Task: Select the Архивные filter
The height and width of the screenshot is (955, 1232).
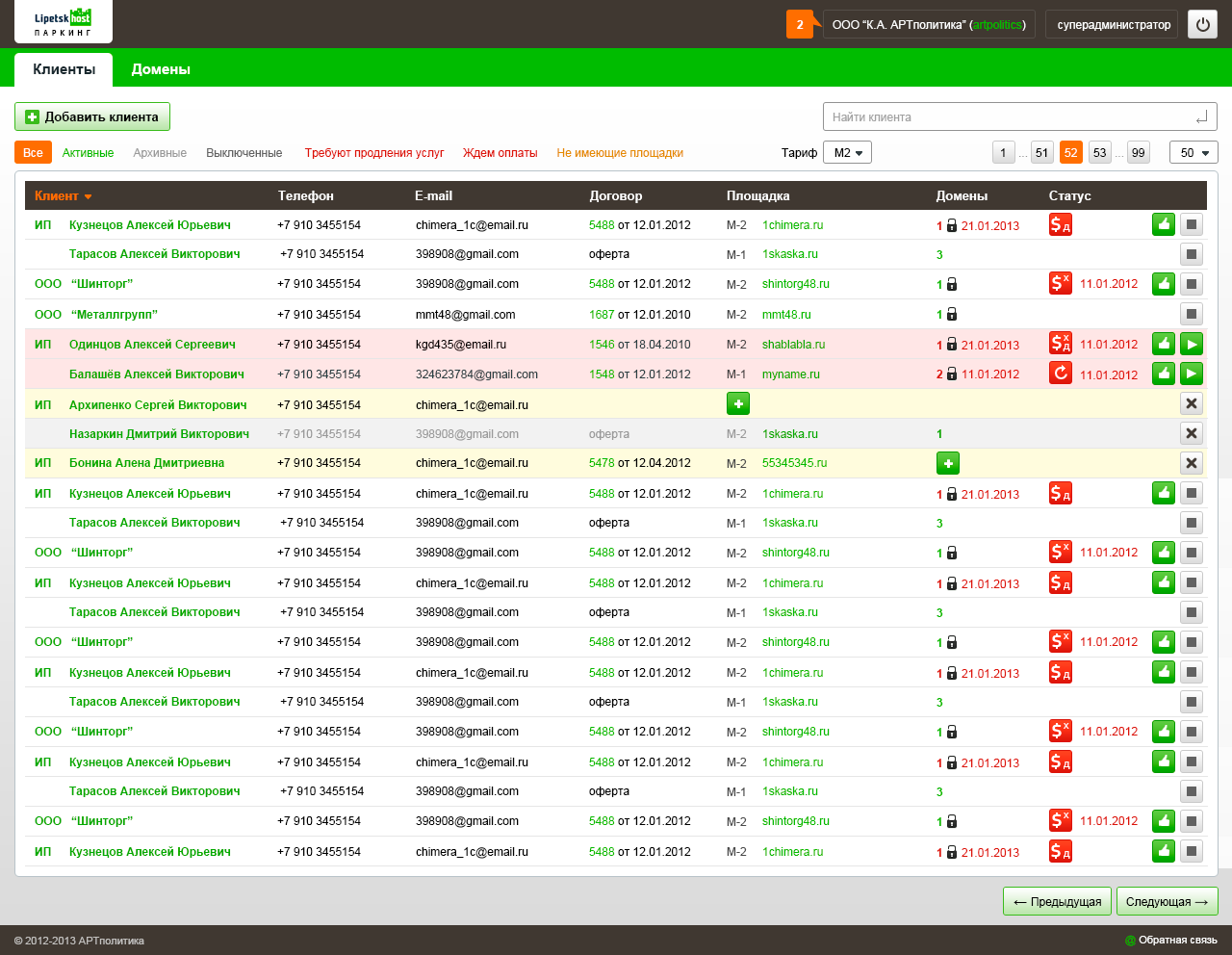Action: (160, 153)
